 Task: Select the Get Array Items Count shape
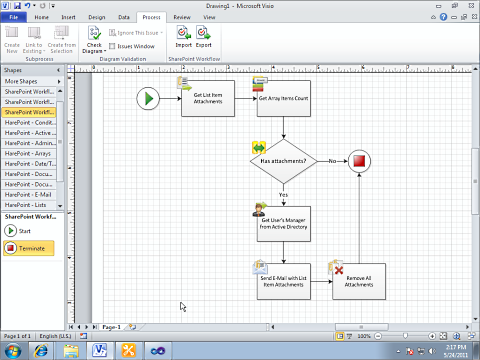click(x=284, y=98)
